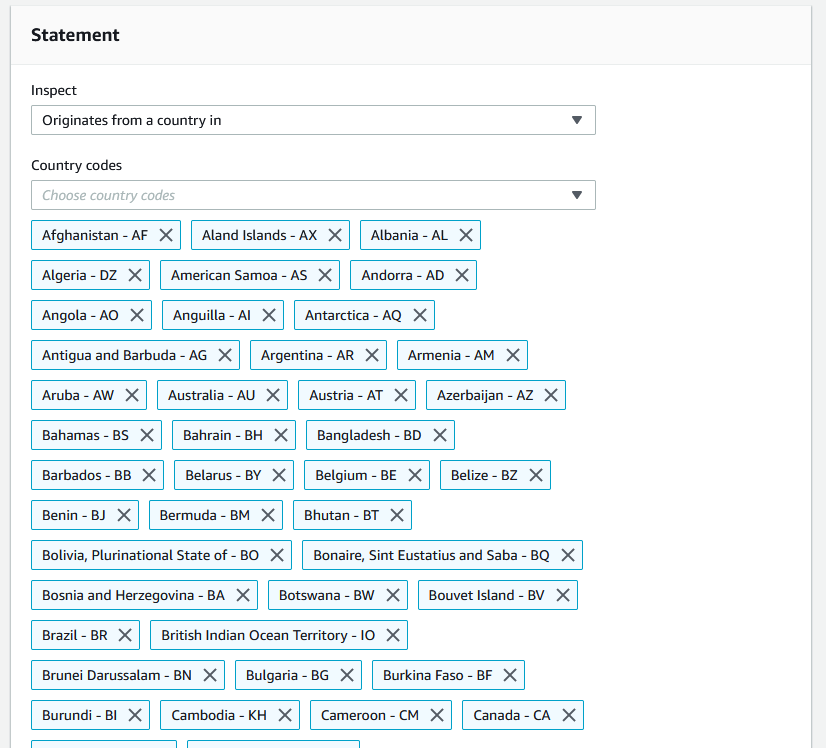Remove American Samoa - AS tag
Viewport: 826px width, 748px height.
(325, 275)
